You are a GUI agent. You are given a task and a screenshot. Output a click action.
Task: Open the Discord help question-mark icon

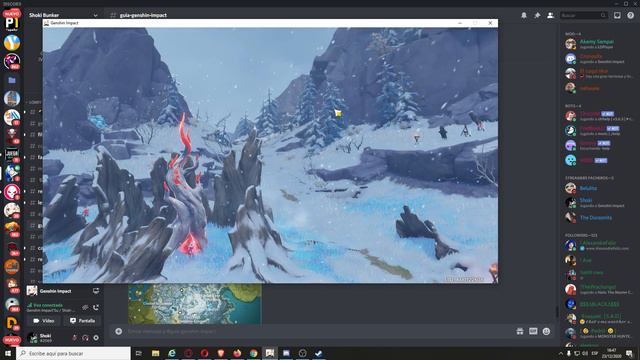coord(631,15)
